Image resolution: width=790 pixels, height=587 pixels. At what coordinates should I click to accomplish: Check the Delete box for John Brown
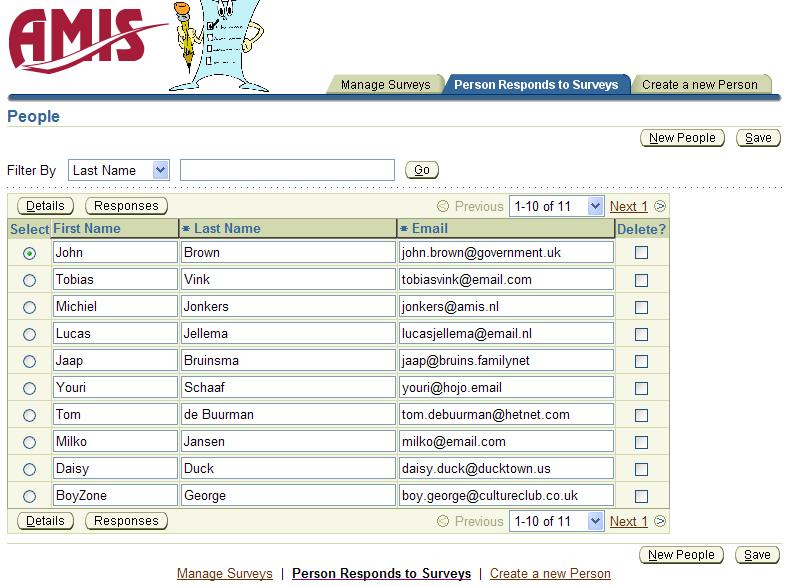(641, 253)
